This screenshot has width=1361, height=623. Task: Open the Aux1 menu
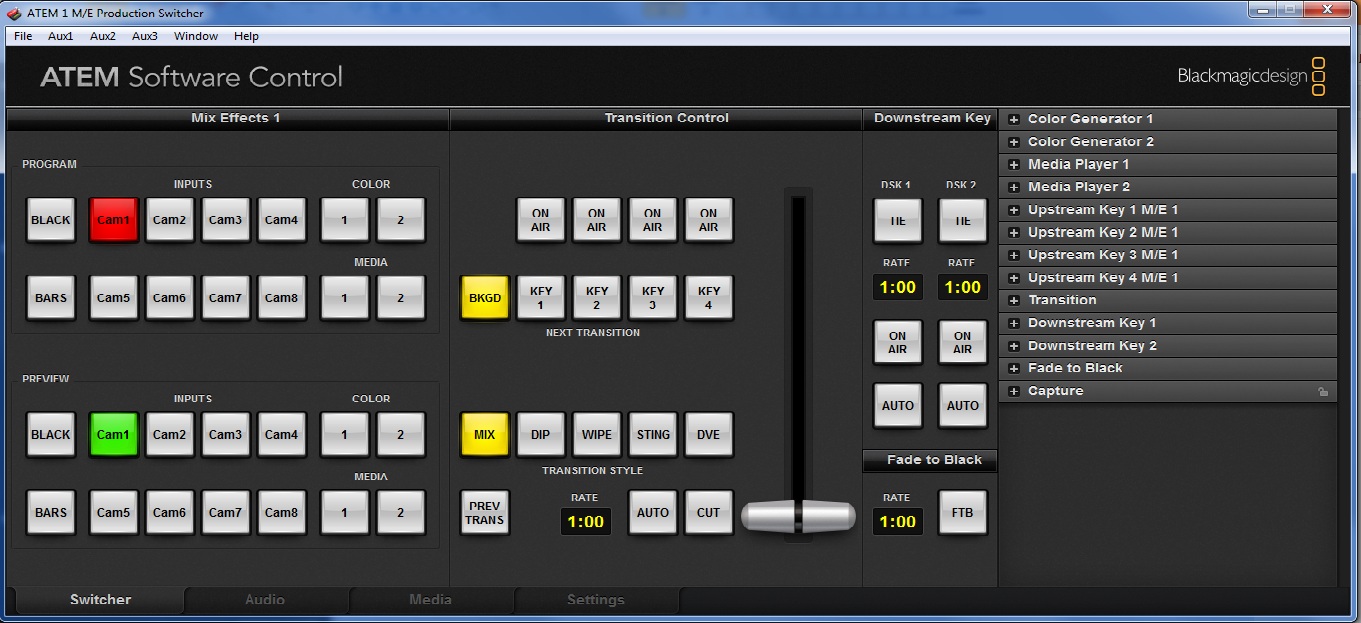click(x=60, y=36)
